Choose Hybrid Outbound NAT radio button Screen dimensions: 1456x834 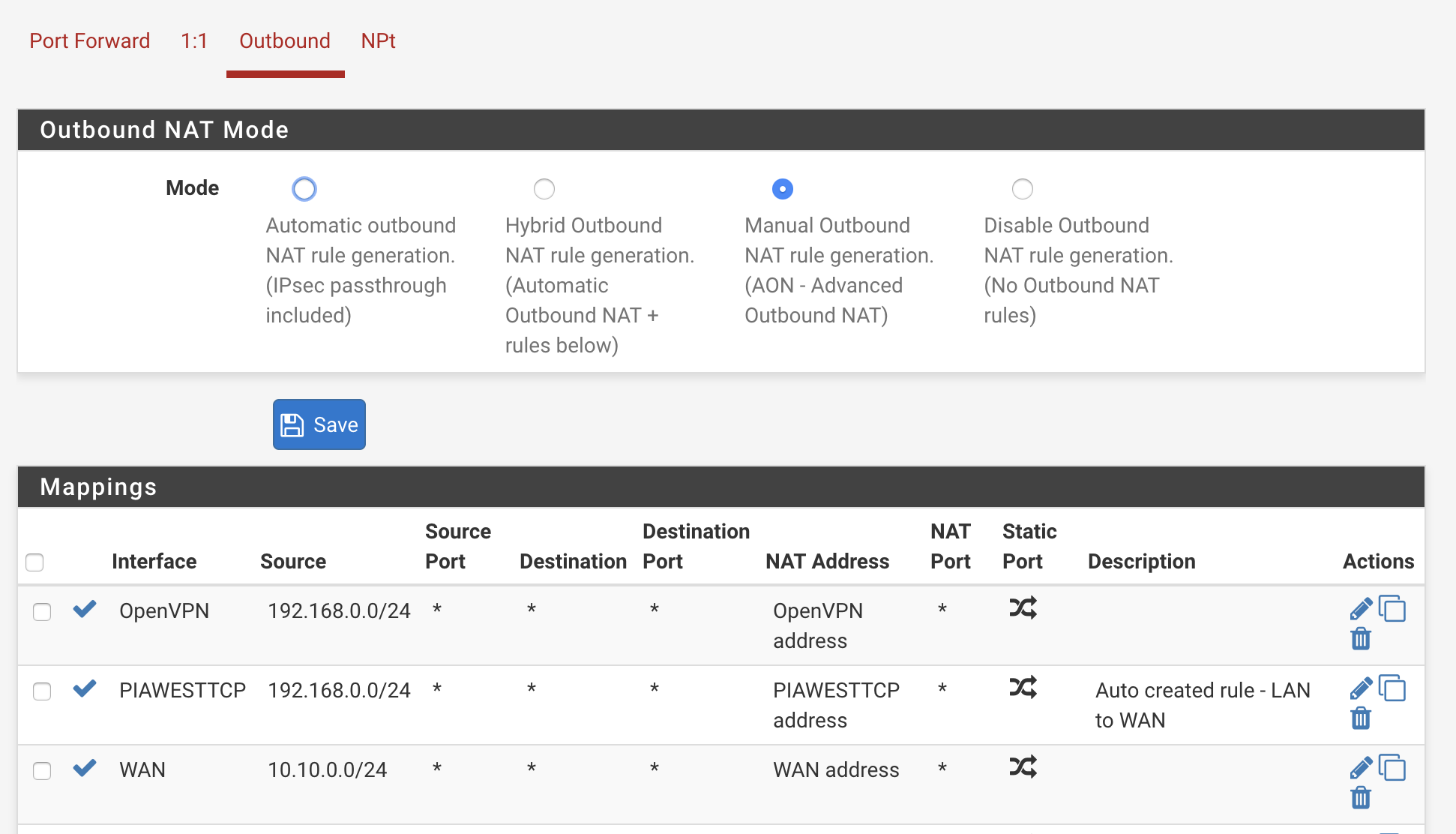click(544, 189)
